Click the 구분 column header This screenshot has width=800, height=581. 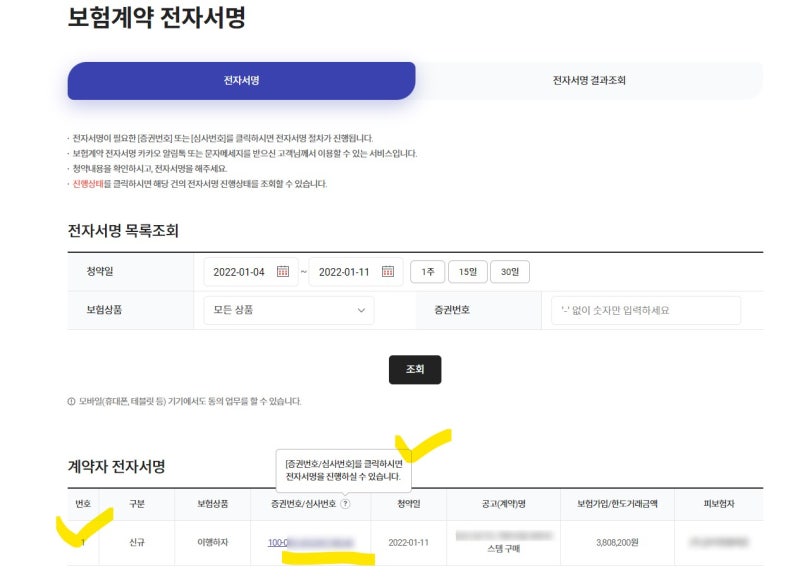[137, 504]
